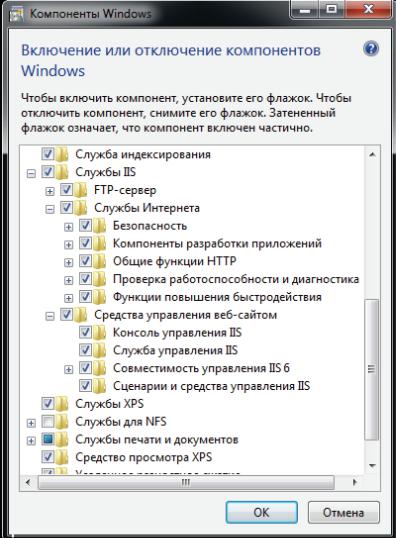Expand Общие функции HTTP node
The height and width of the screenshot is (538, 396).
[x=69, y=262]
